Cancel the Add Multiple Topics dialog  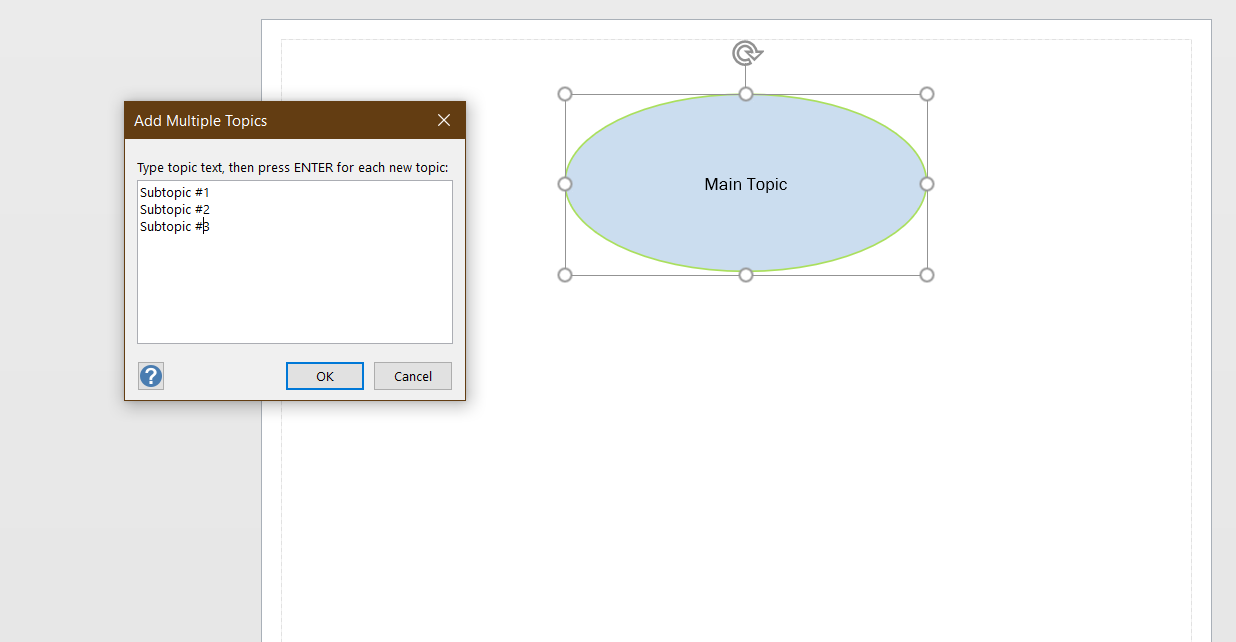point(413,376)
